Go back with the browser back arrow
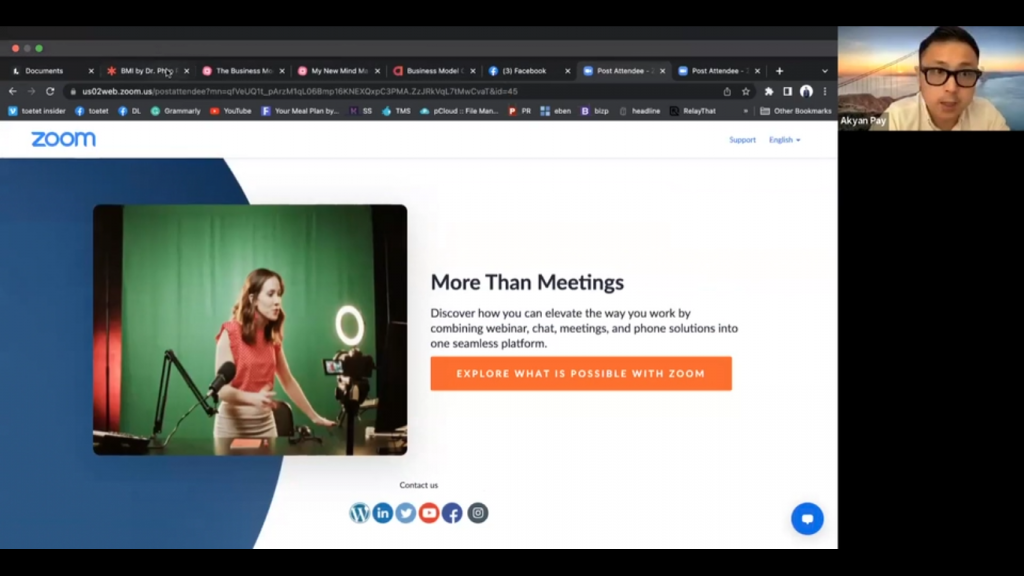The image size is (1024, 576). tap(12, 91)
